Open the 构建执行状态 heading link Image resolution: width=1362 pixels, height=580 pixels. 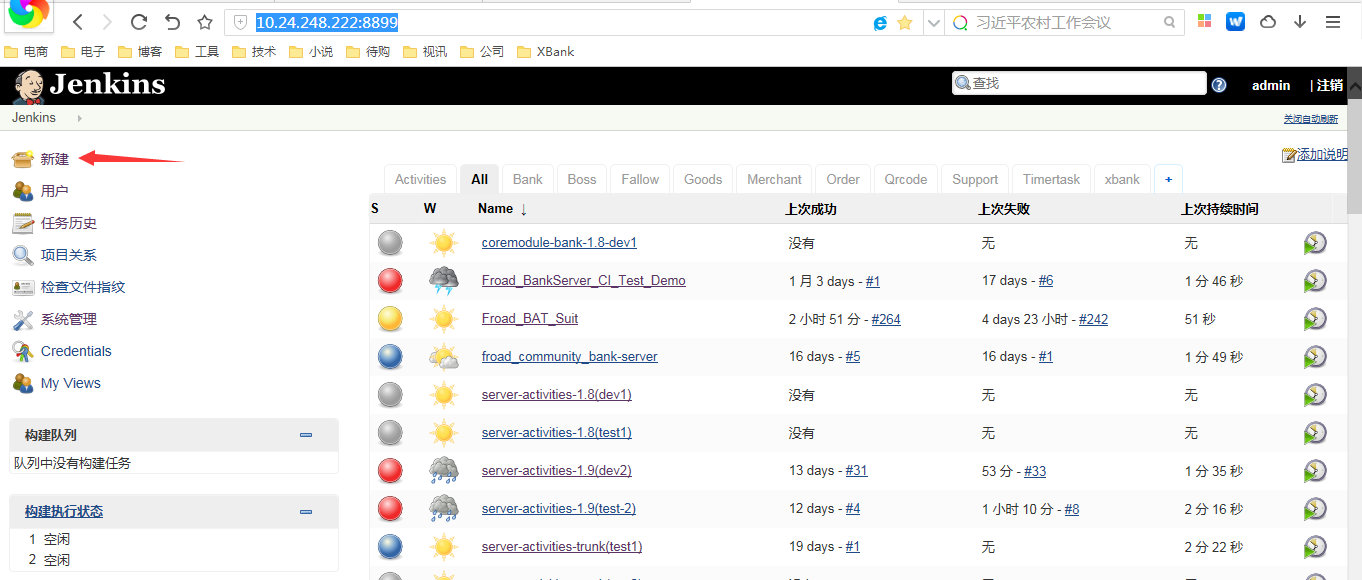pos(64,511)
